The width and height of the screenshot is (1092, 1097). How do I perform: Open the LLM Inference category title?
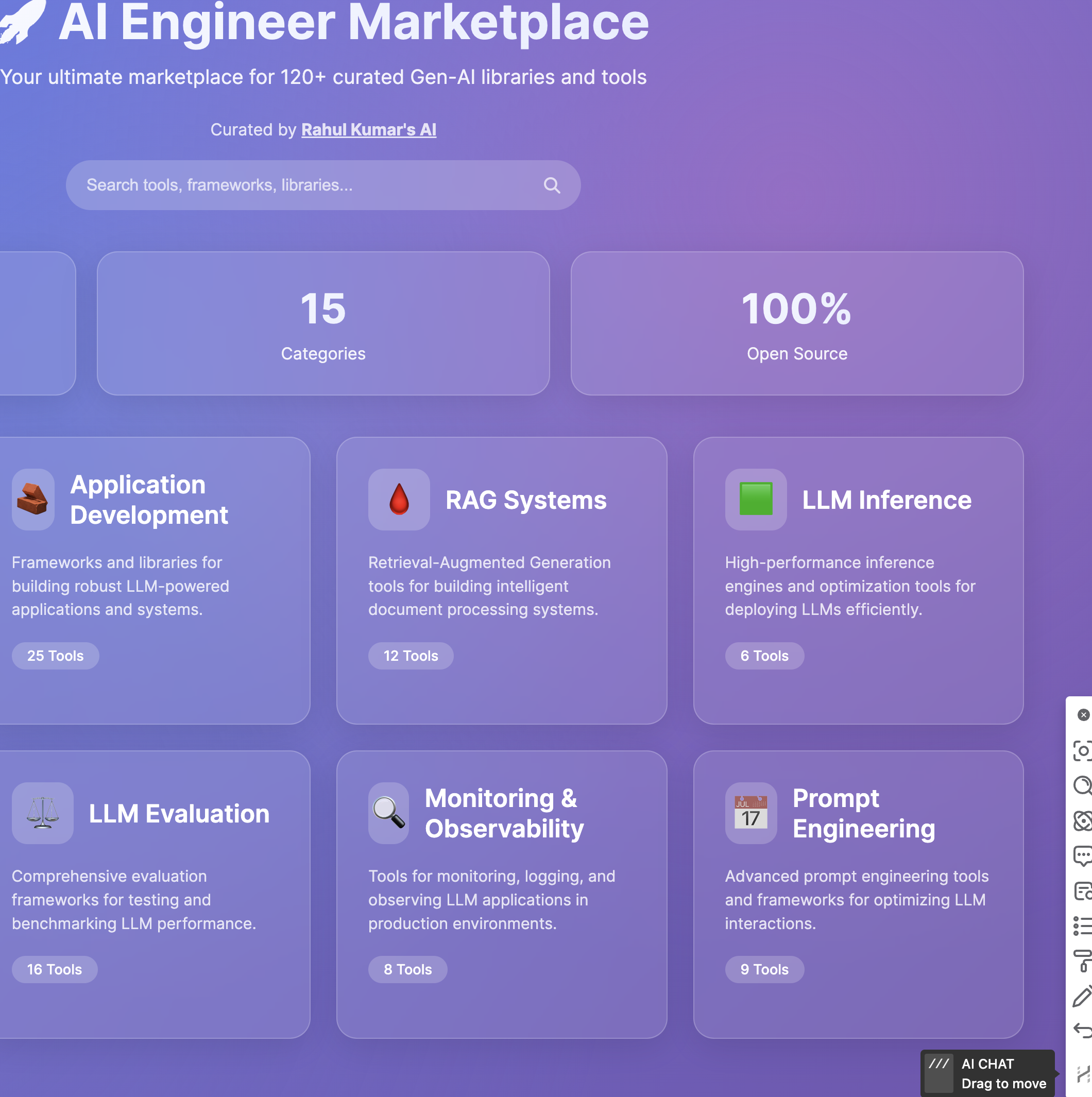(x=886, y=500)
